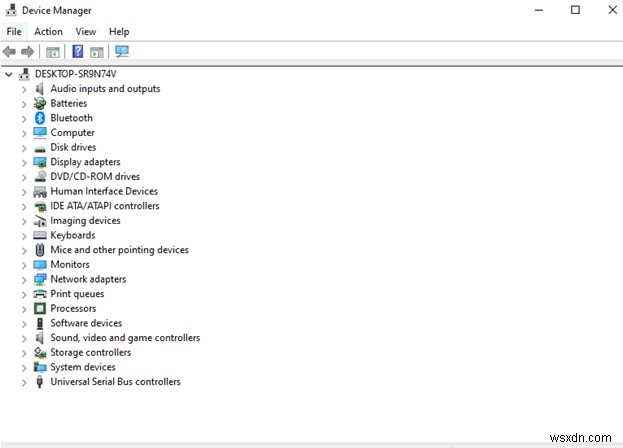Click the Forward arrow toolbar icon
This screenshot has height=448, width=623.
tap(27, 52)
